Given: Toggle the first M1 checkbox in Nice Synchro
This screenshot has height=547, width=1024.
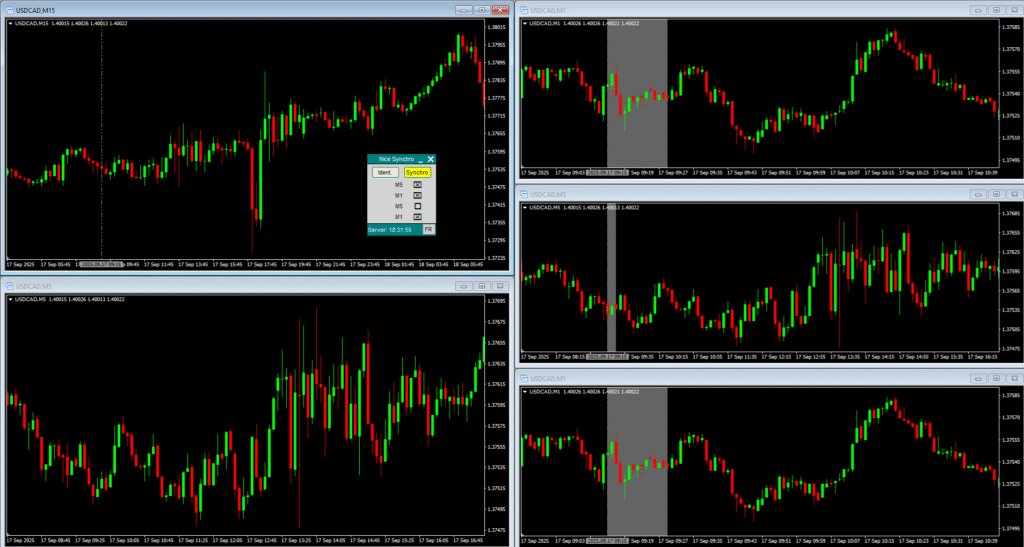Looking at the screenshot, I should coord(418,195).
